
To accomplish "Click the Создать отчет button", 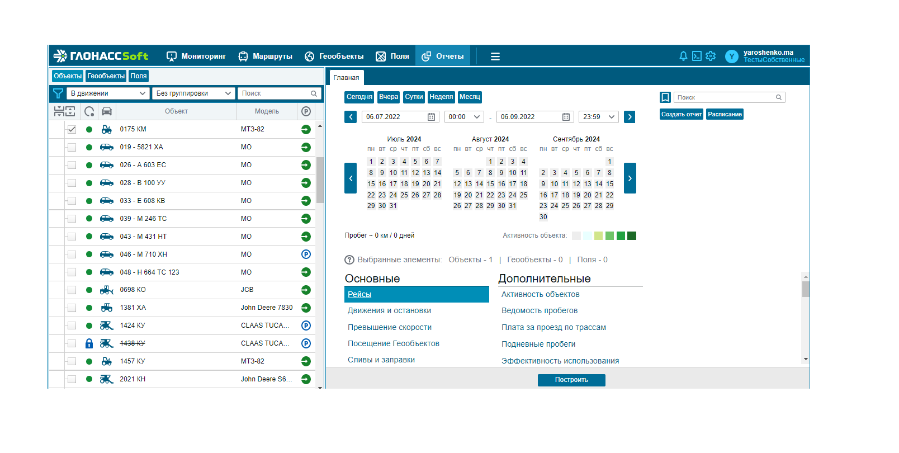I will click(x=681, y=115).
